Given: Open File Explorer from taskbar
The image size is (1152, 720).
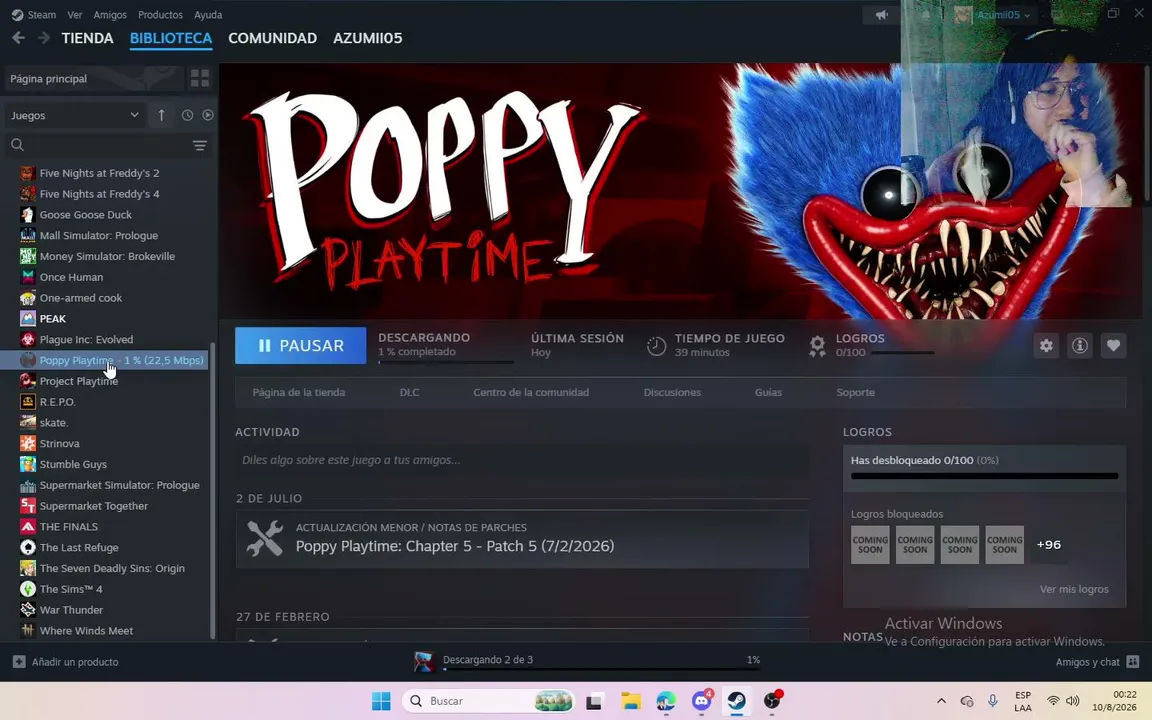Looking at the screenshot, I should (x=630, y=701).
